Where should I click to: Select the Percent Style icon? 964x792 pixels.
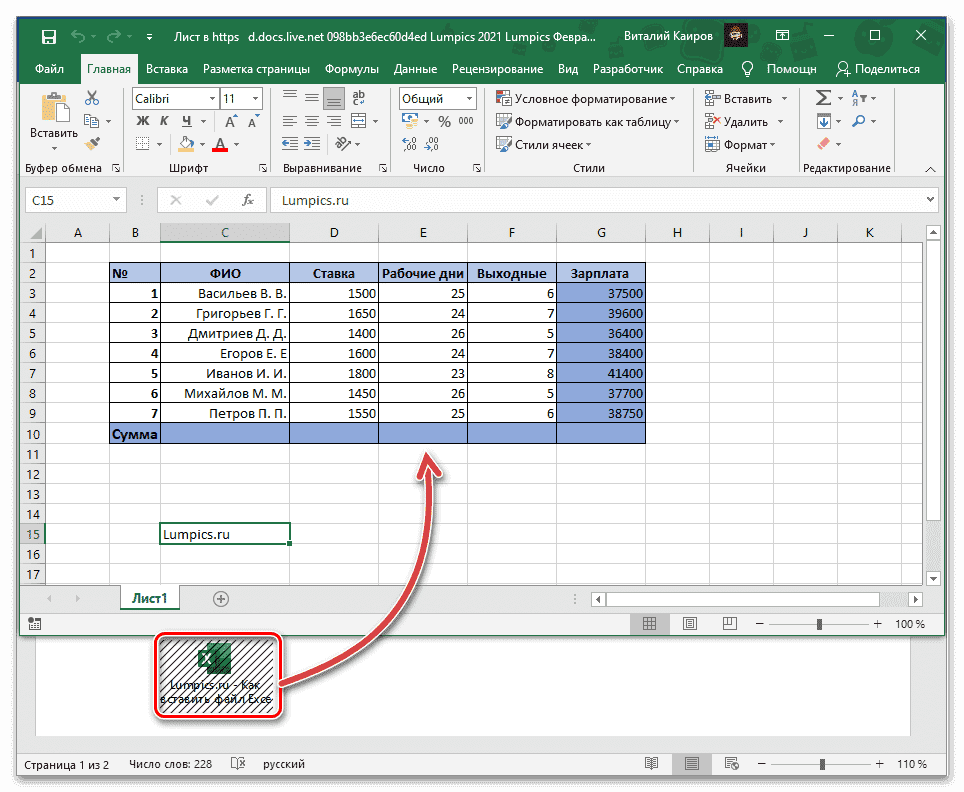tap(445, 120)
